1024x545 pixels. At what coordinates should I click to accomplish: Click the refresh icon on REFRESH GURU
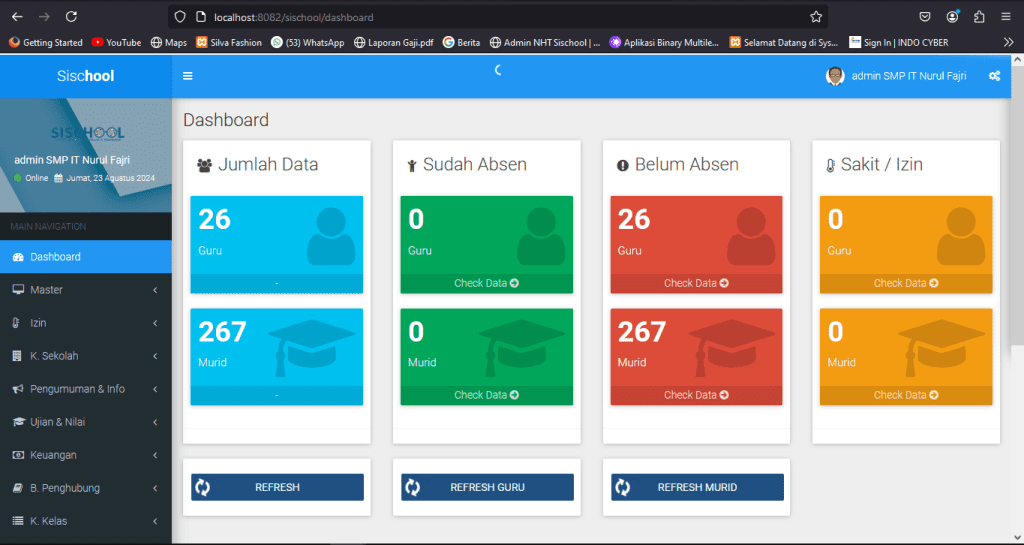pos(412,487)
